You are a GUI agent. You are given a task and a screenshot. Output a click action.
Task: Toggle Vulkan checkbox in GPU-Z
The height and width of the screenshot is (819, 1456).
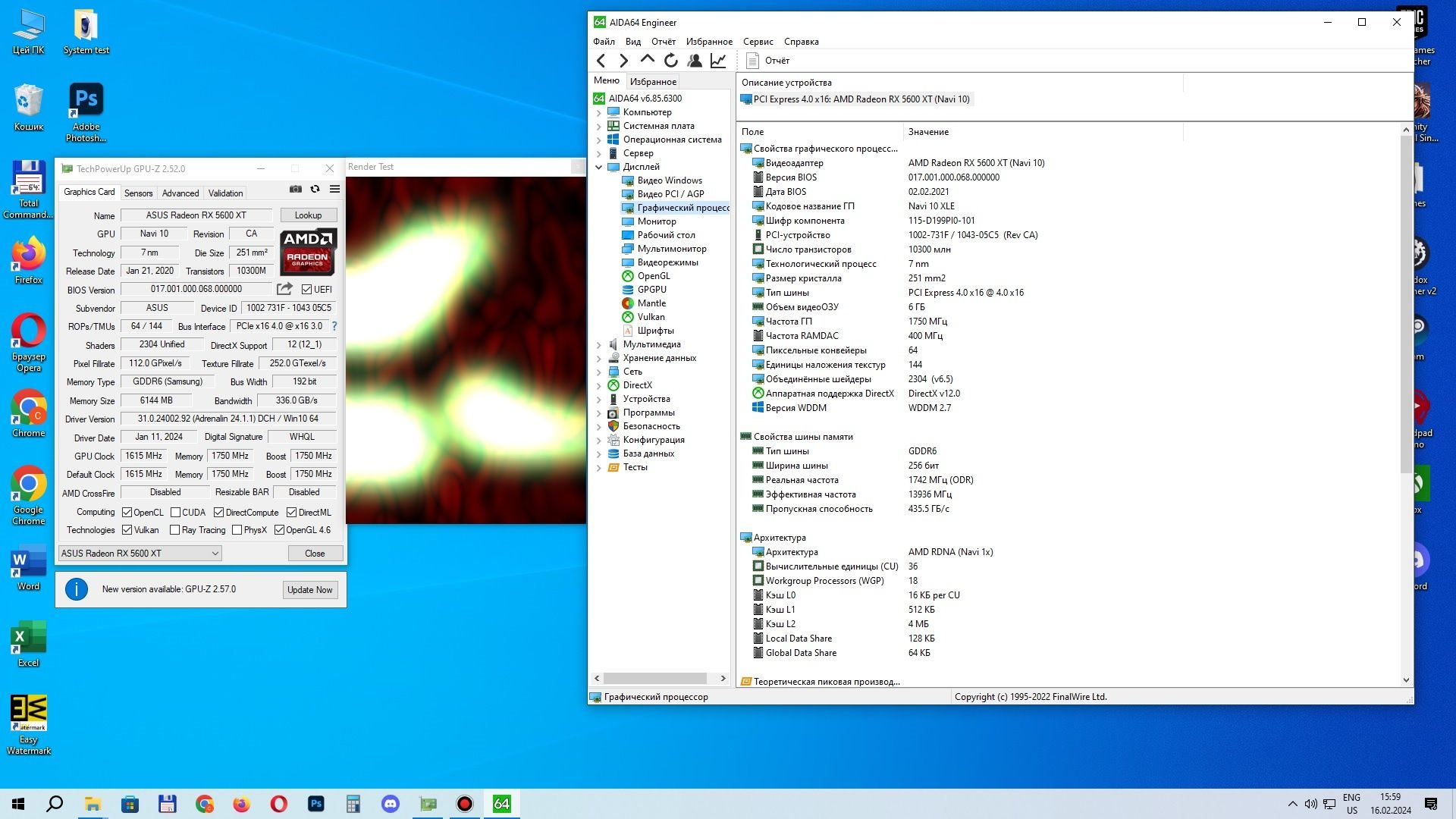[x=127, y=530]
